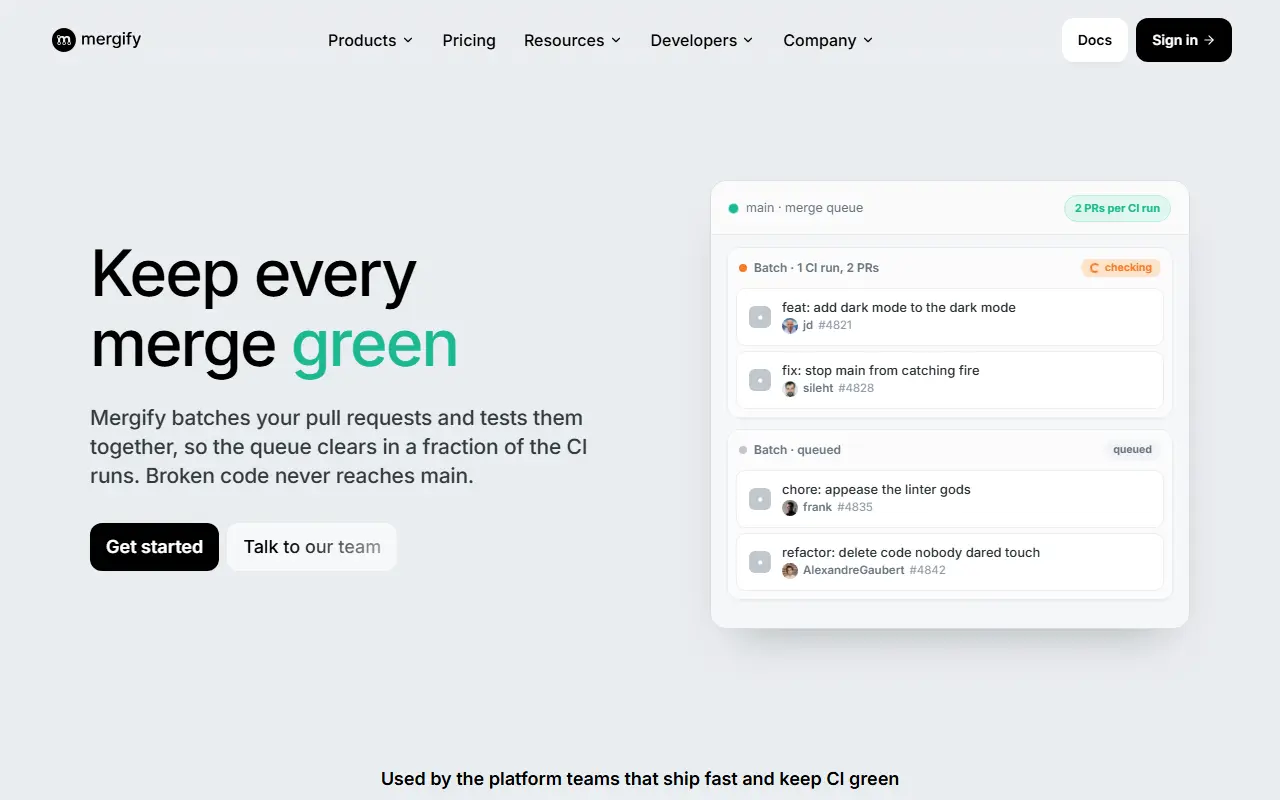
Task: Click the orange dot beside 'Batch · 1 CI run'
Action: click(x=743, y=268)
